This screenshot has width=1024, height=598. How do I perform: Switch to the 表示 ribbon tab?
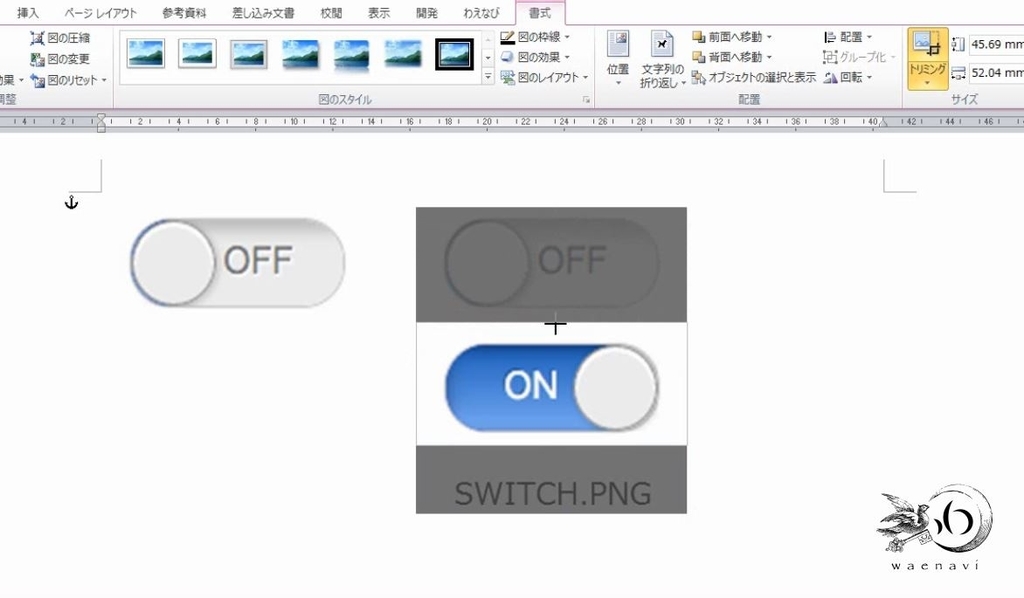tap(378, 12)
